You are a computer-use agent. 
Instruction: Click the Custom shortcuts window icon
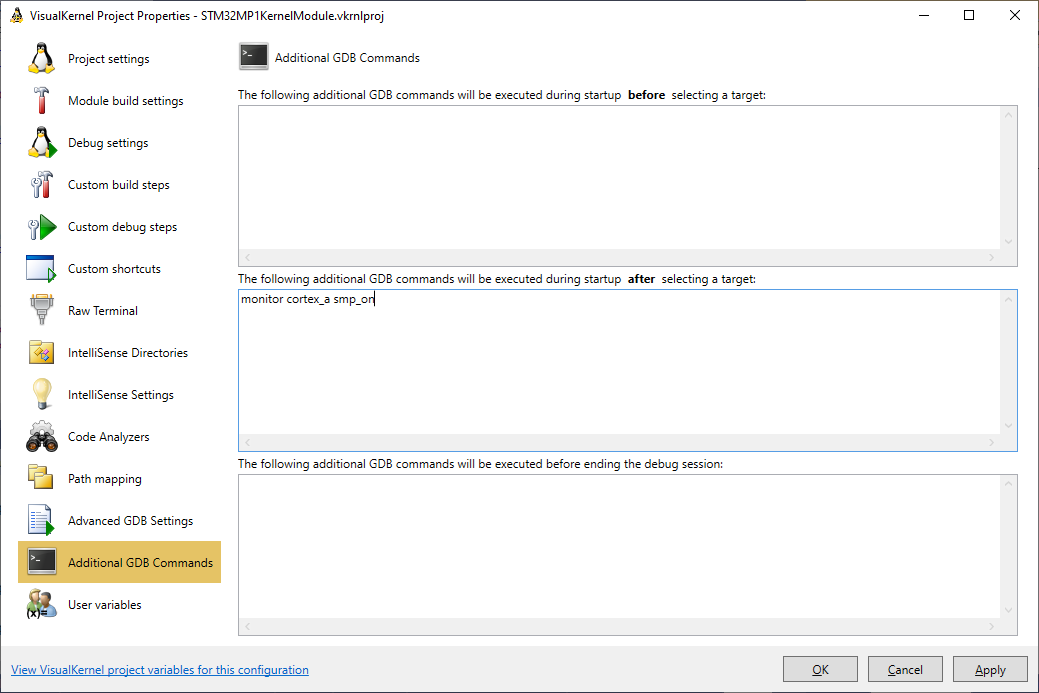[x=41, y=268]
